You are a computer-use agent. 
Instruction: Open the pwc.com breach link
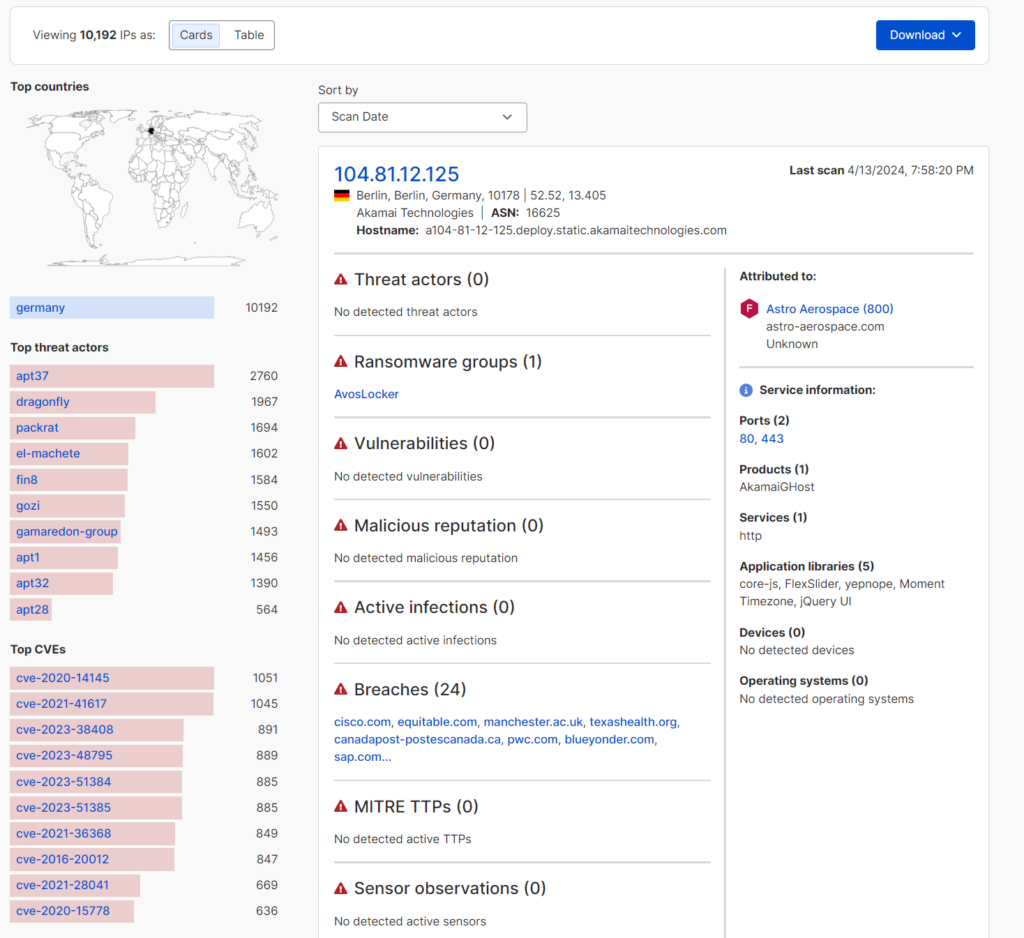[x=532, y=739]
